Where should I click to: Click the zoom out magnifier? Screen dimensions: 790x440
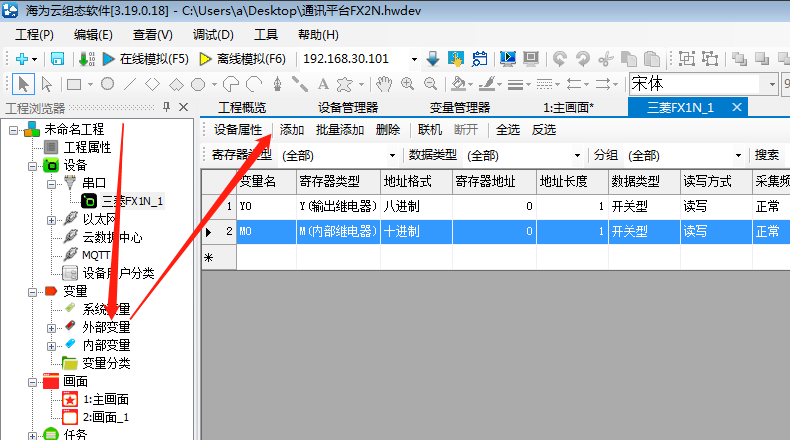[x=430, y=84]
